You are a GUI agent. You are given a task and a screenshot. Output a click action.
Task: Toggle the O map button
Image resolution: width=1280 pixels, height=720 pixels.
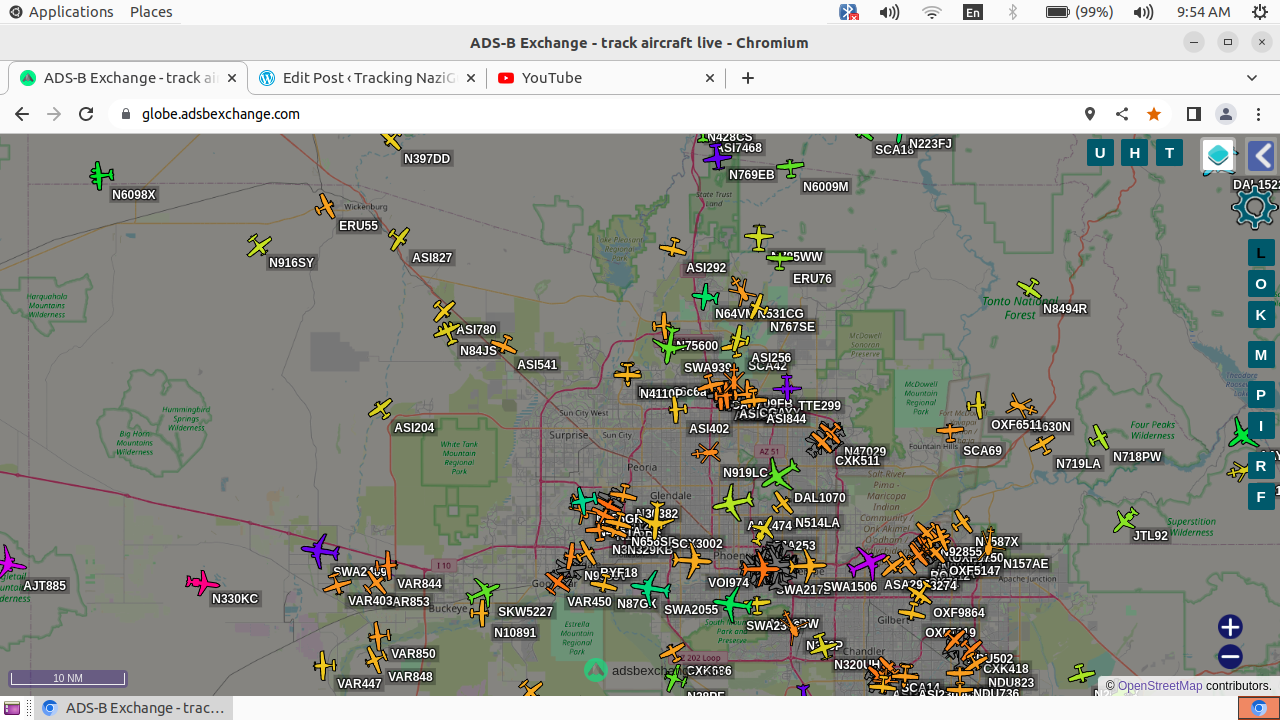click(x=1261, y=284)
